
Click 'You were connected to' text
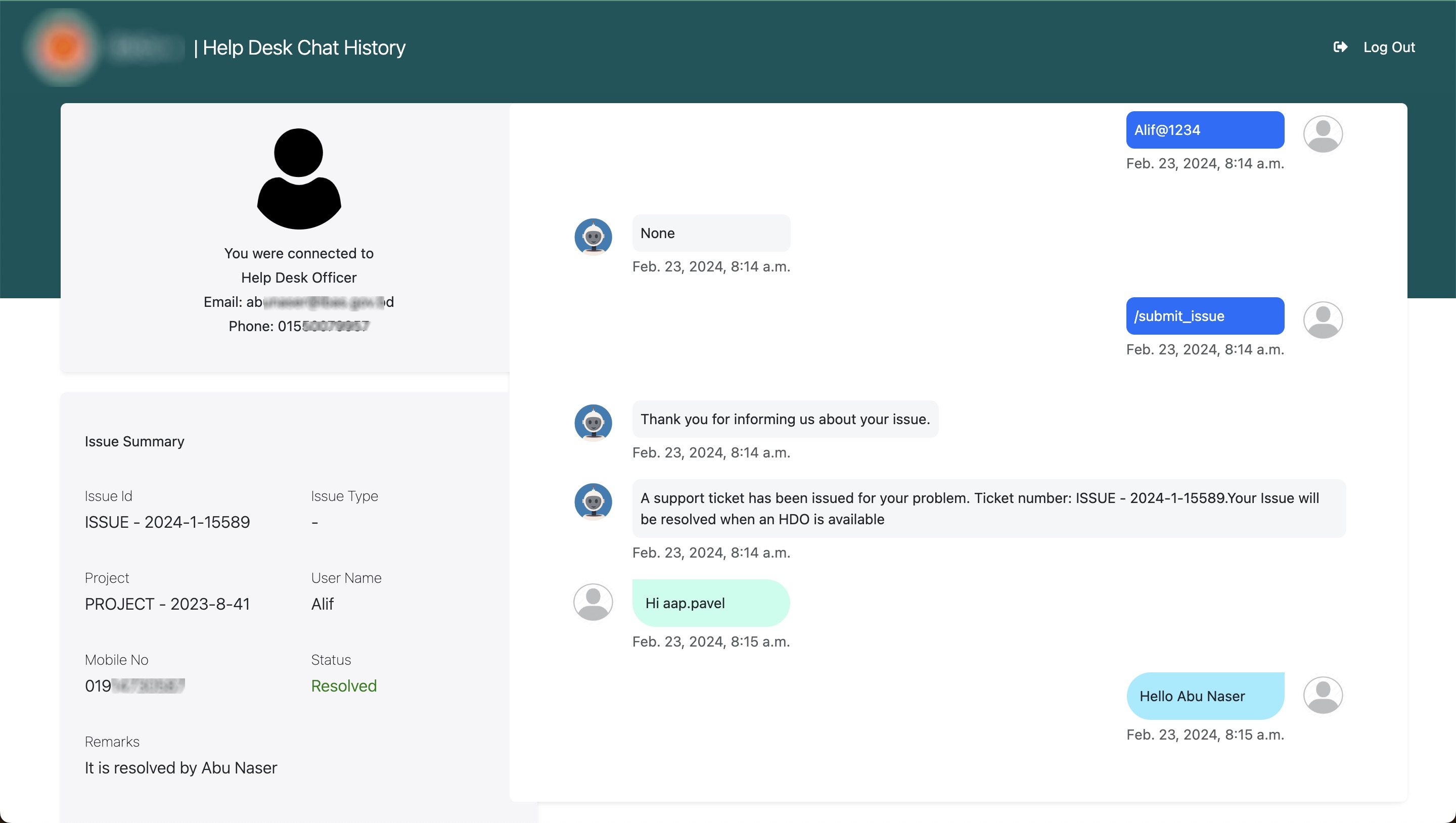[298, 253]
